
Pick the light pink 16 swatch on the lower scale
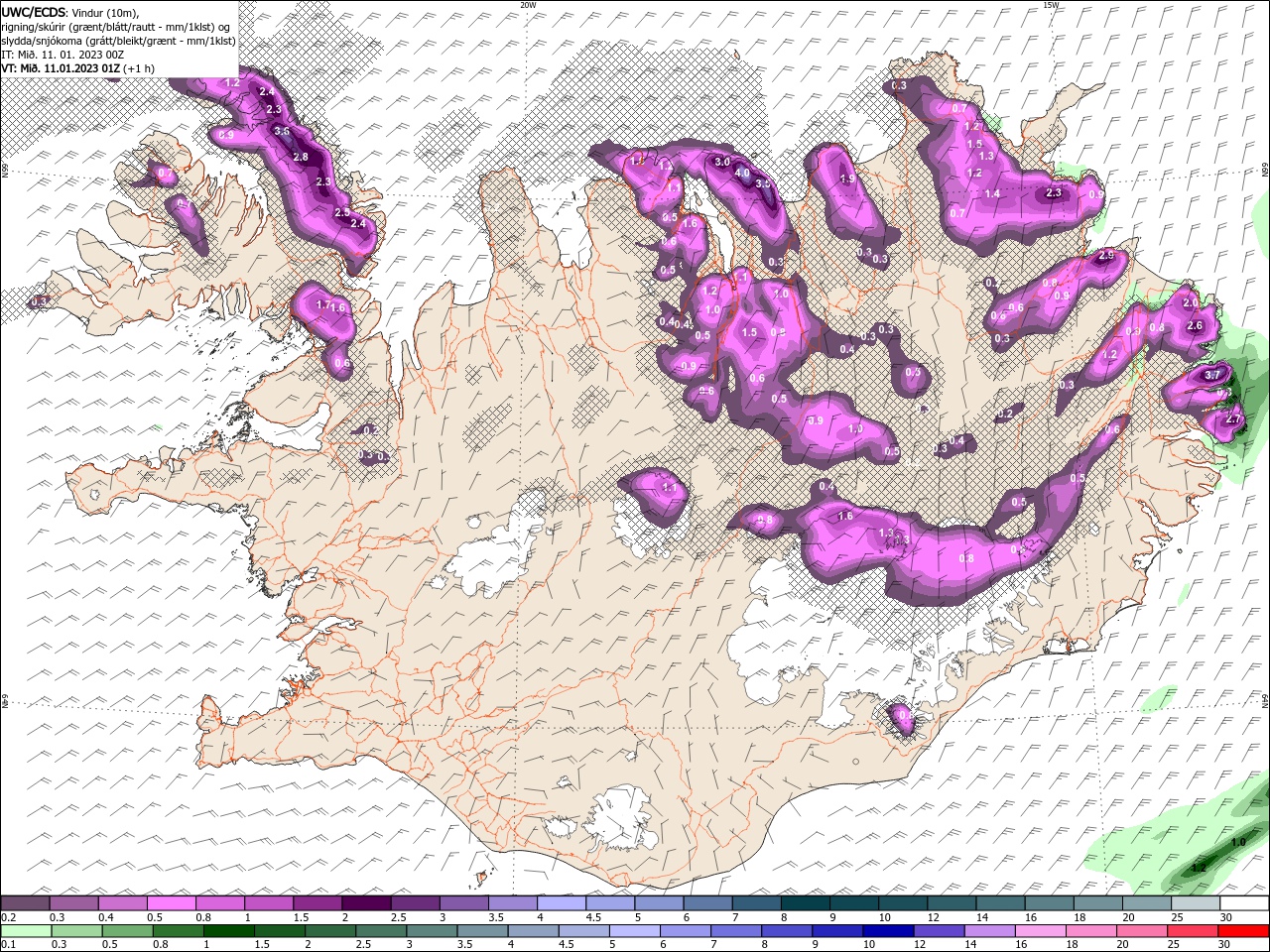(1040, 931)
